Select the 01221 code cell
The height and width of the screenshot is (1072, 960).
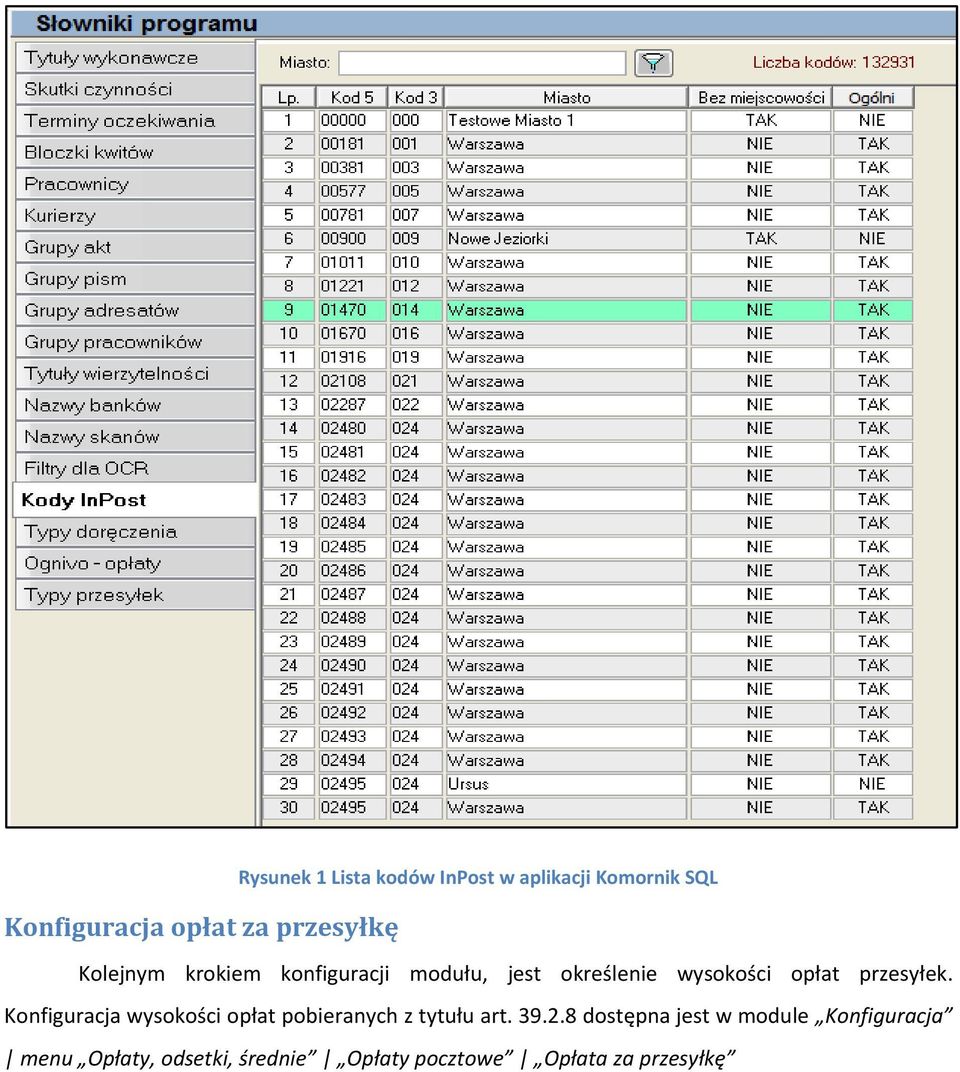[352, 286]
